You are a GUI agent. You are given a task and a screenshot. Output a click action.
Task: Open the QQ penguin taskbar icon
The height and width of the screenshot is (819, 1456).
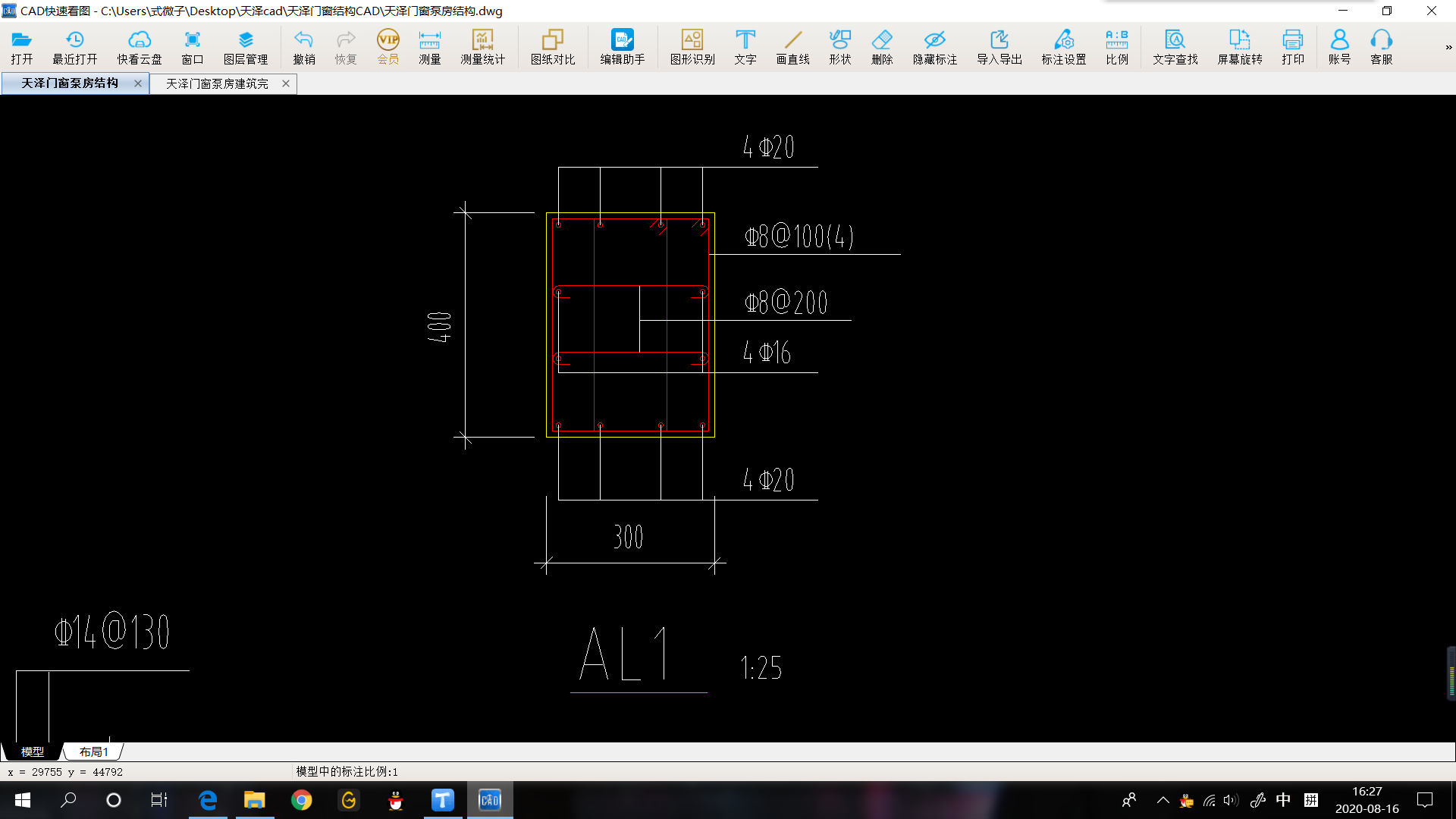(x=396, y=800)
